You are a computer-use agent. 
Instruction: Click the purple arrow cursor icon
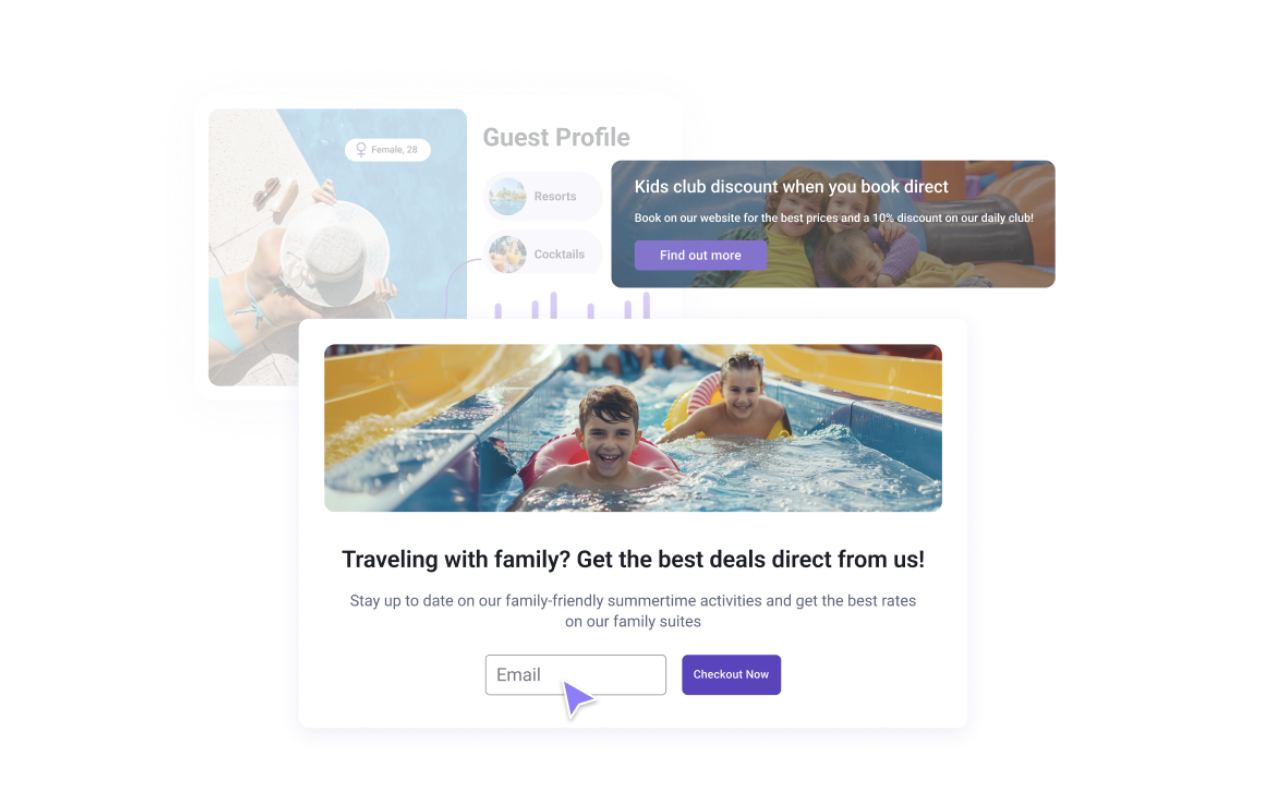(x=578, y=698)
